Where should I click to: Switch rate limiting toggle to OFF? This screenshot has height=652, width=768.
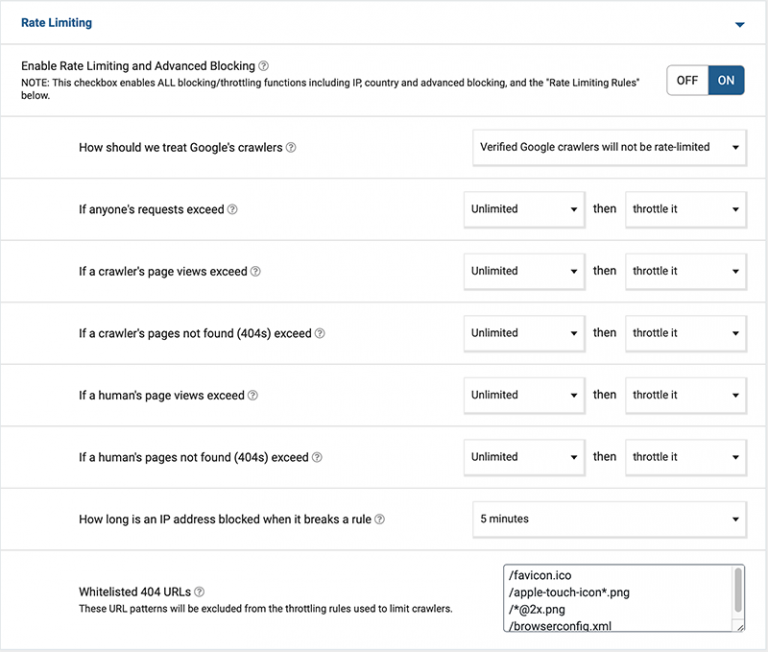tap(688, 80)
